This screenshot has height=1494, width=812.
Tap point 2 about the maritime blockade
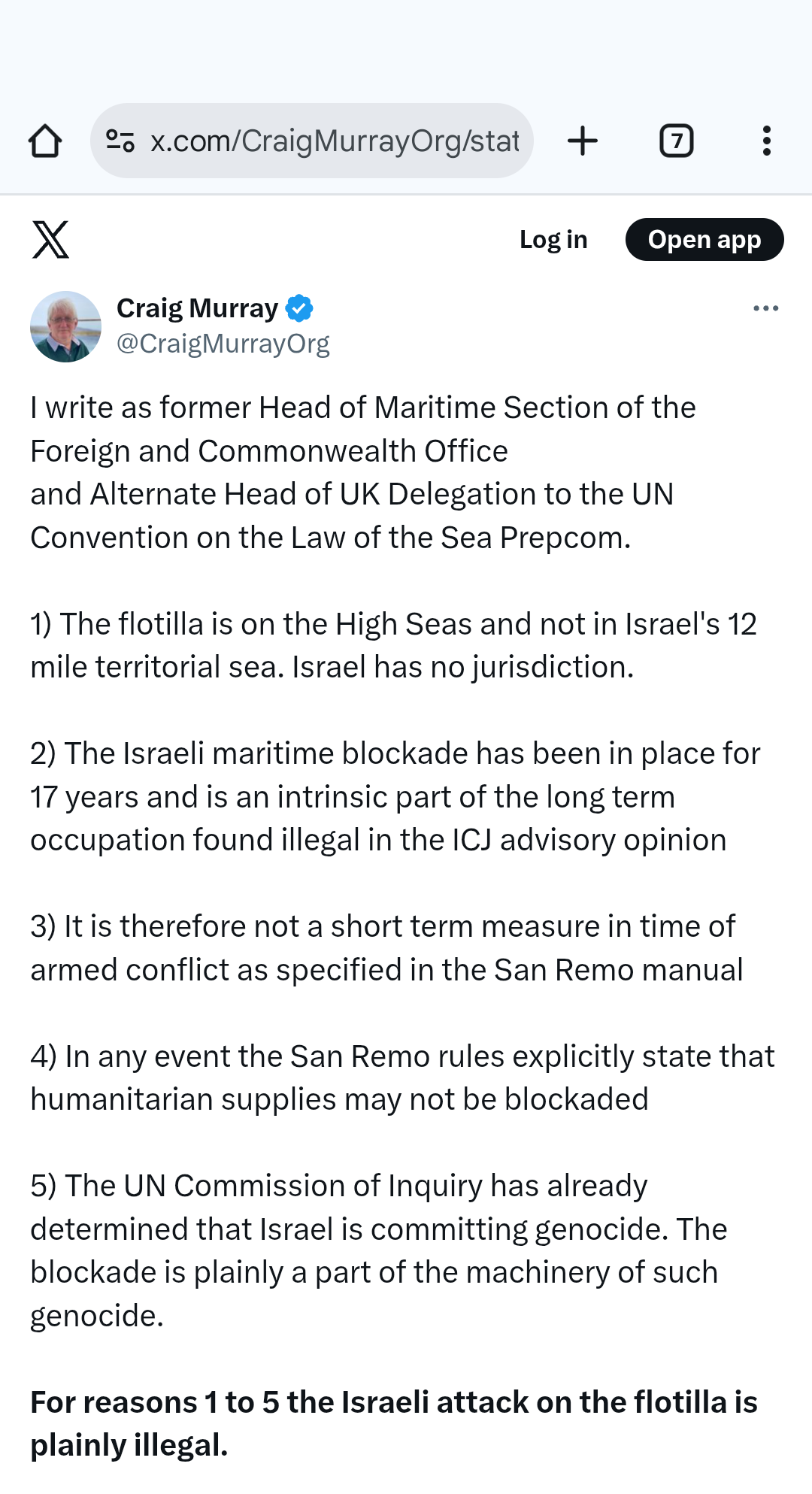395,796
